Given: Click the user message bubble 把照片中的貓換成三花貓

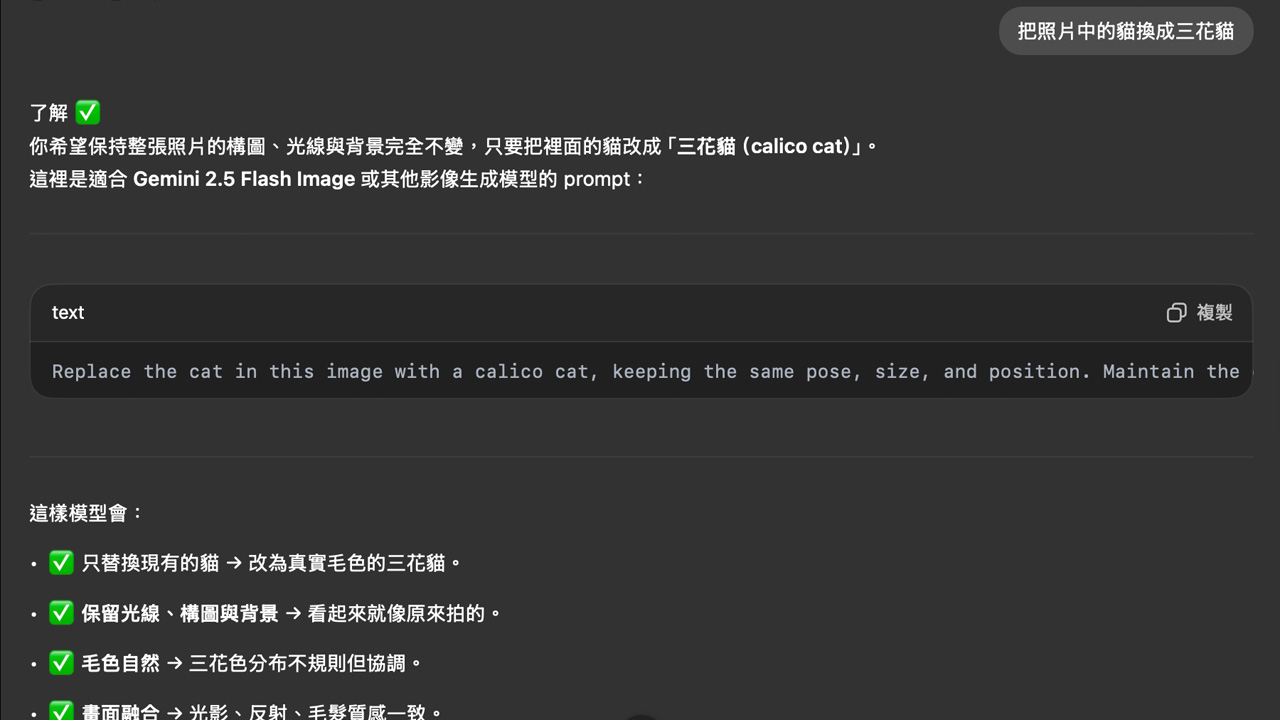Looking at the screenshot, I should pyautogui.click(x=1125, y=31).
